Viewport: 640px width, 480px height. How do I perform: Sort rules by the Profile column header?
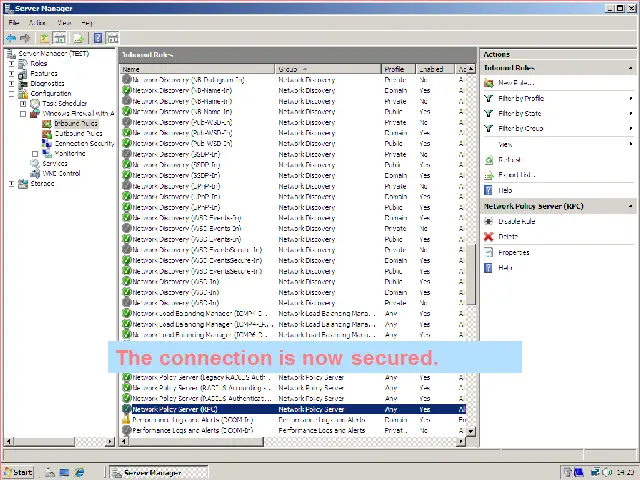(398, 69)
